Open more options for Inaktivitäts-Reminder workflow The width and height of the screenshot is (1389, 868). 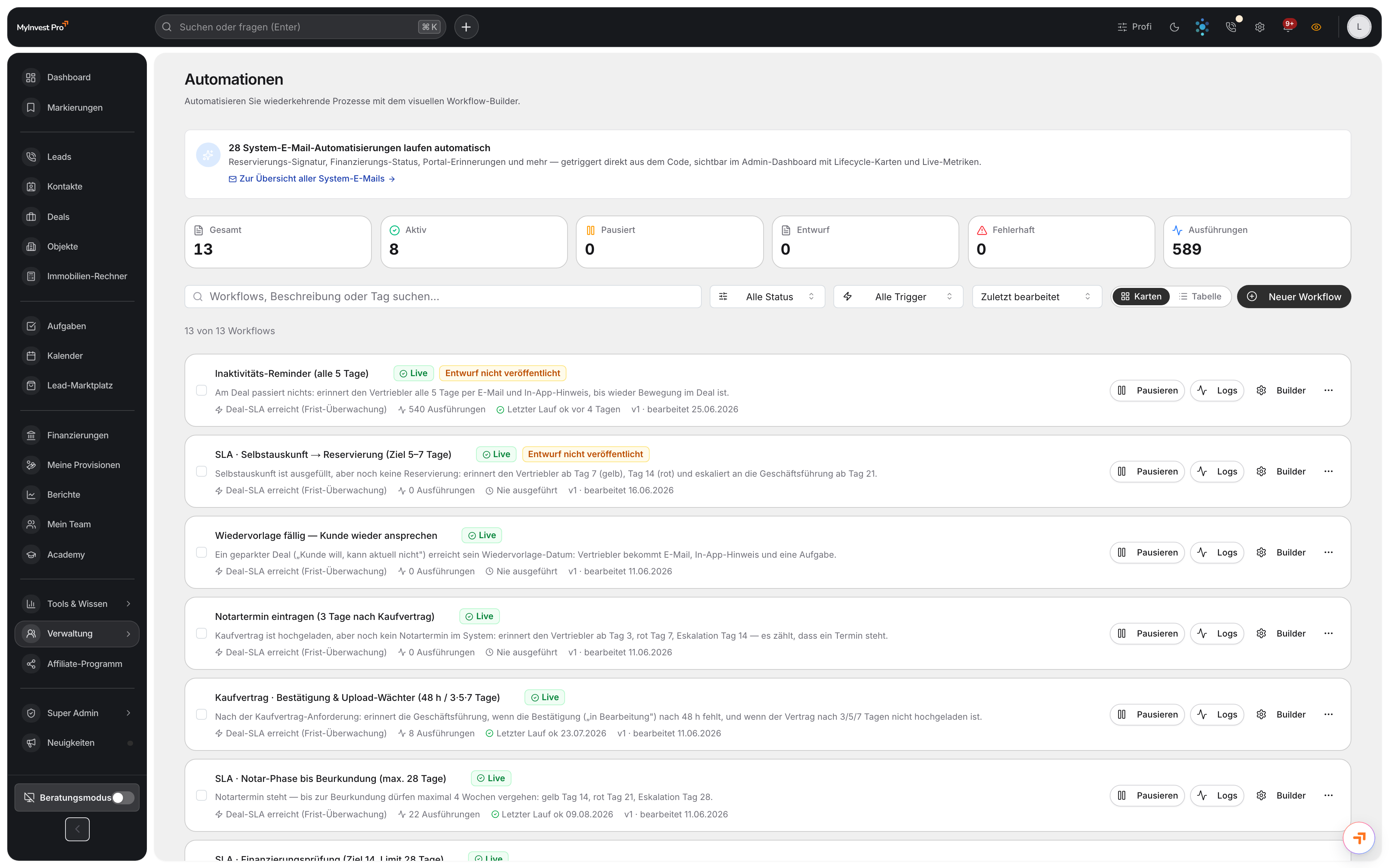coord(1328,390)
